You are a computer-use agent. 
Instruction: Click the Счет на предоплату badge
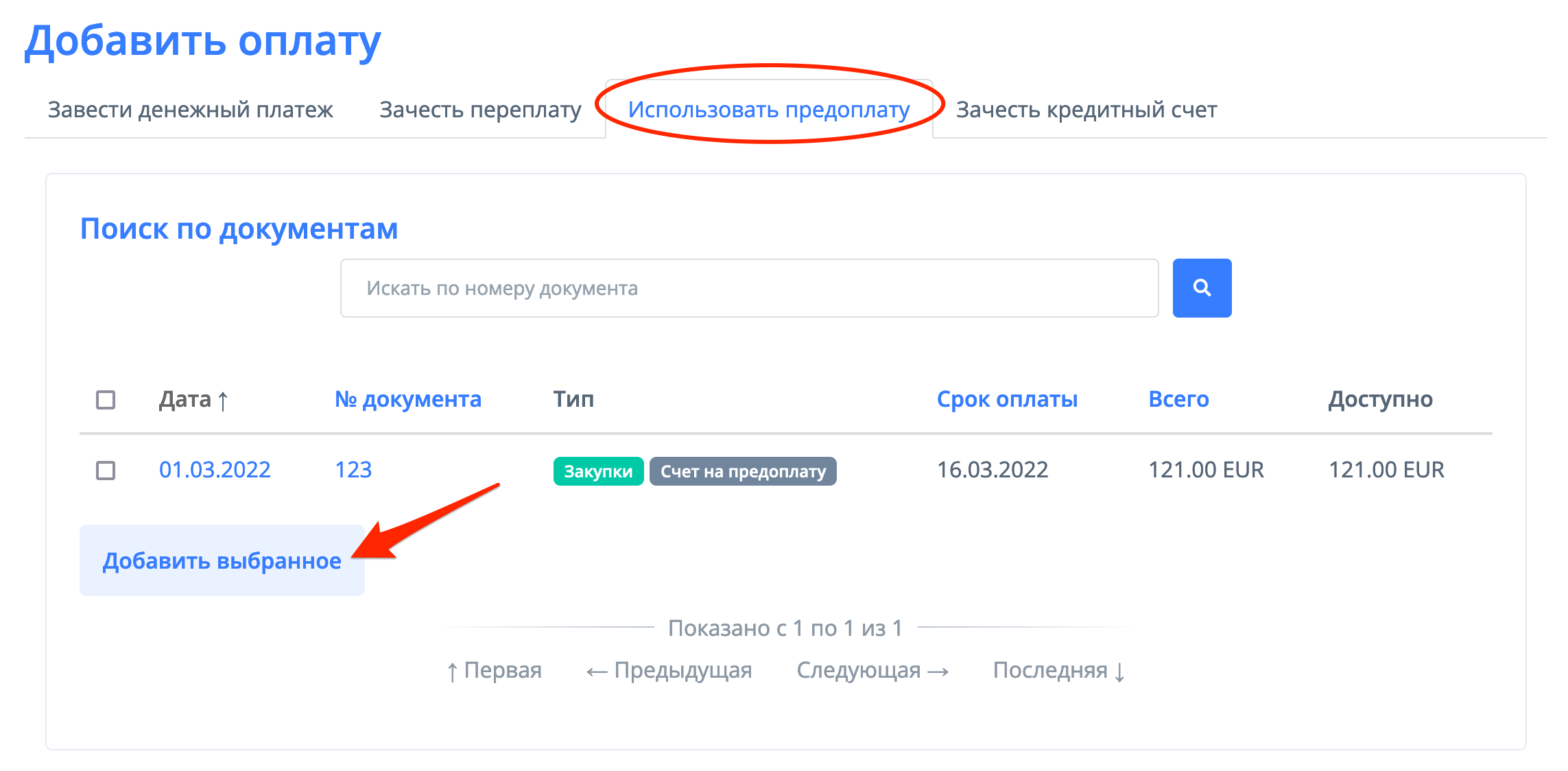(x=742, y=471)
